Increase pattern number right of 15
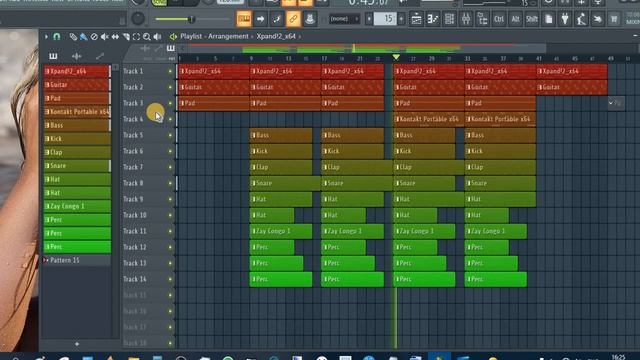 point(401,19)
